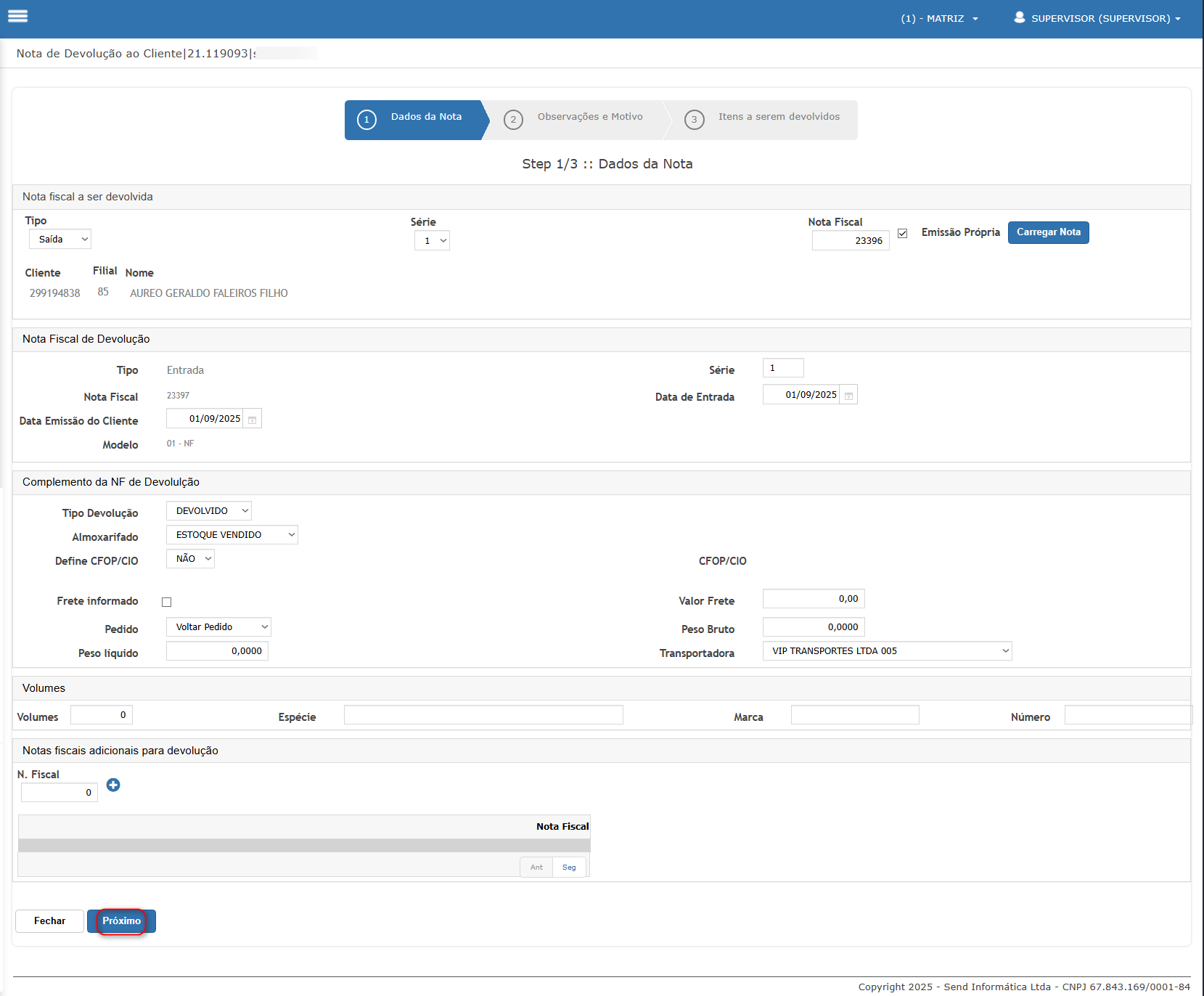Click step 3 circle icon in wizard

(694, 120)
